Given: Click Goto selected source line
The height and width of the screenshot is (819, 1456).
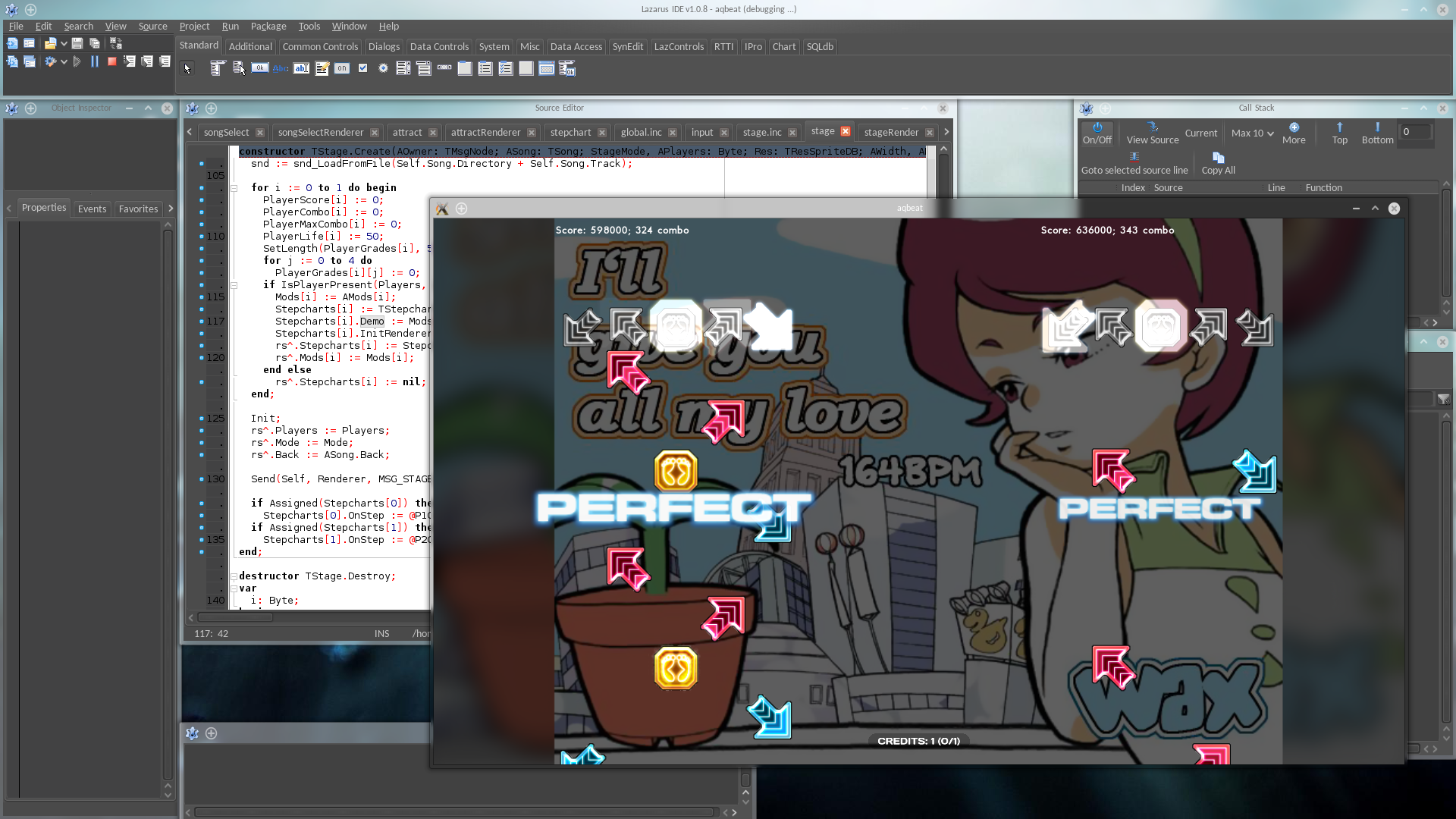Looking at the screenshot, I should click(x=1134, y=164).
